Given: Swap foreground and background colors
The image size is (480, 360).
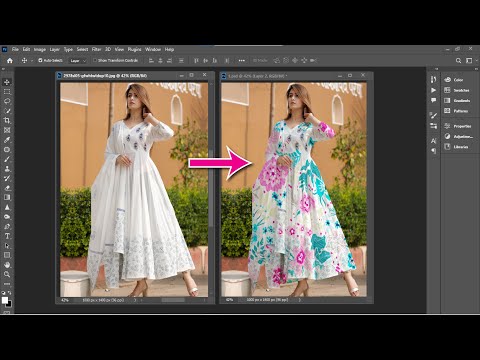Looking at the screenshot, I should 10,293.
